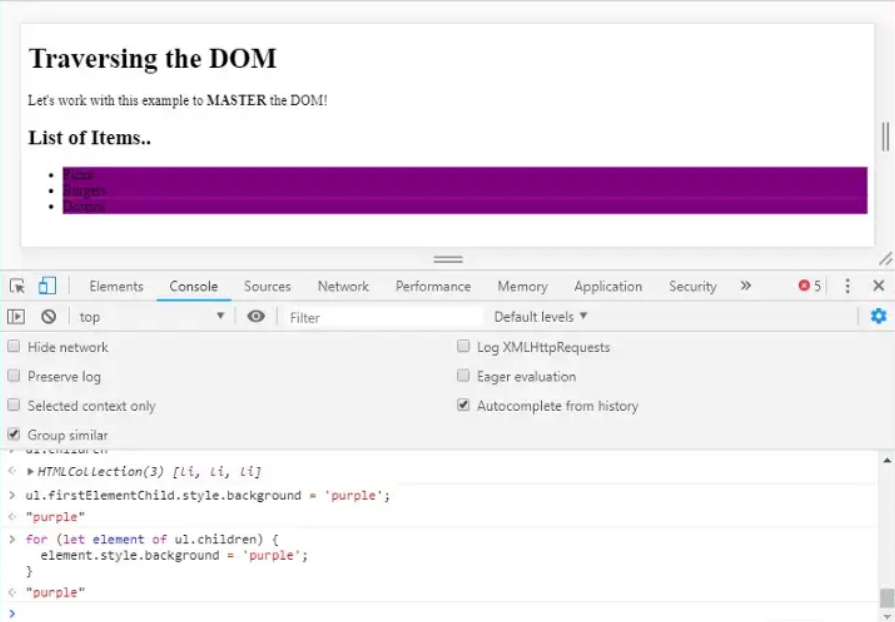Close the DevTools panel

coord(878,286)
